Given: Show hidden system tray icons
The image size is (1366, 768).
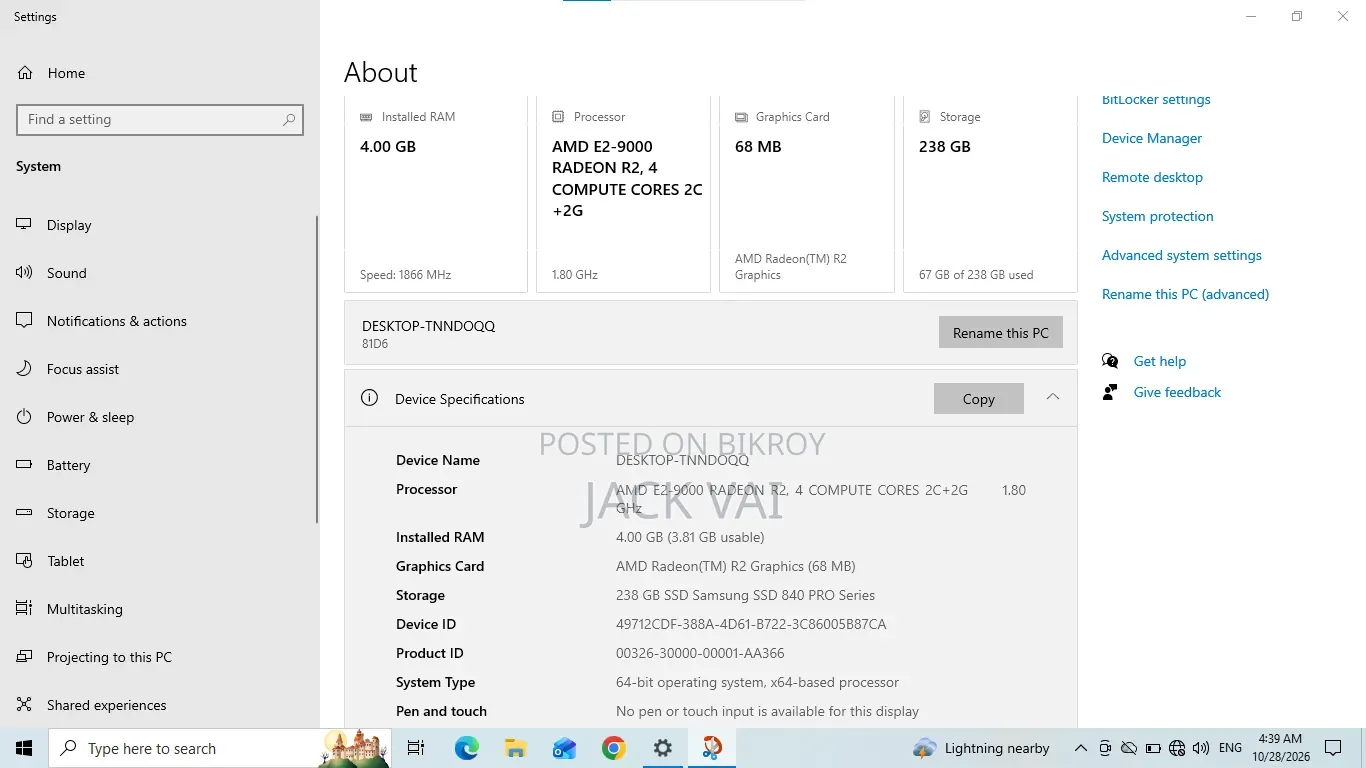Looking at the screenshot, I should click(1081, 748).
